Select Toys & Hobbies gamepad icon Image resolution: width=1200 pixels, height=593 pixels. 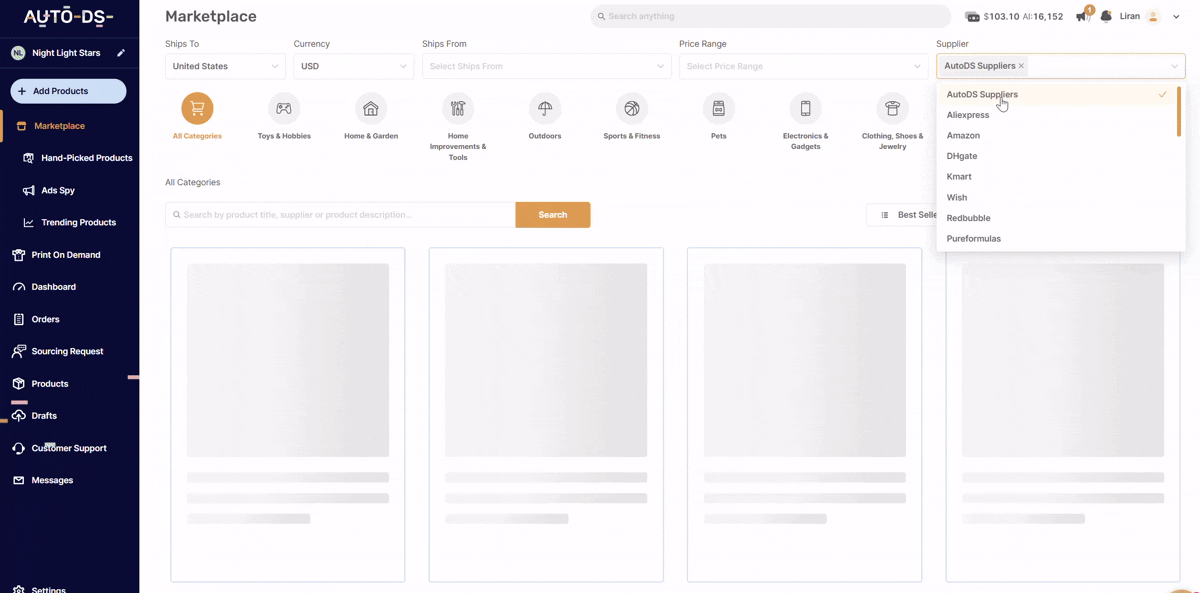[x=284, y=108]
